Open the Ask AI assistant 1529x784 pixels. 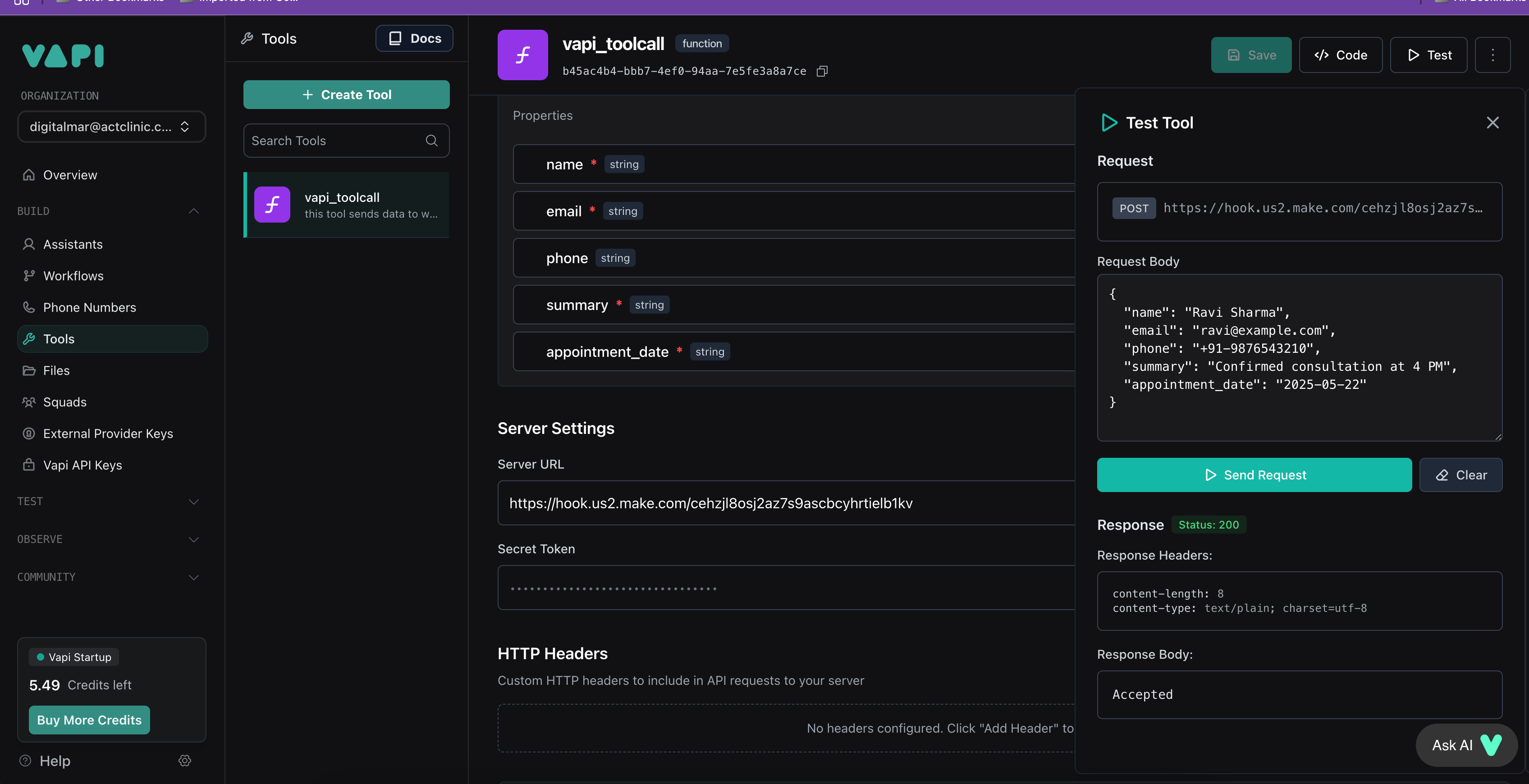coord(1466,745)
